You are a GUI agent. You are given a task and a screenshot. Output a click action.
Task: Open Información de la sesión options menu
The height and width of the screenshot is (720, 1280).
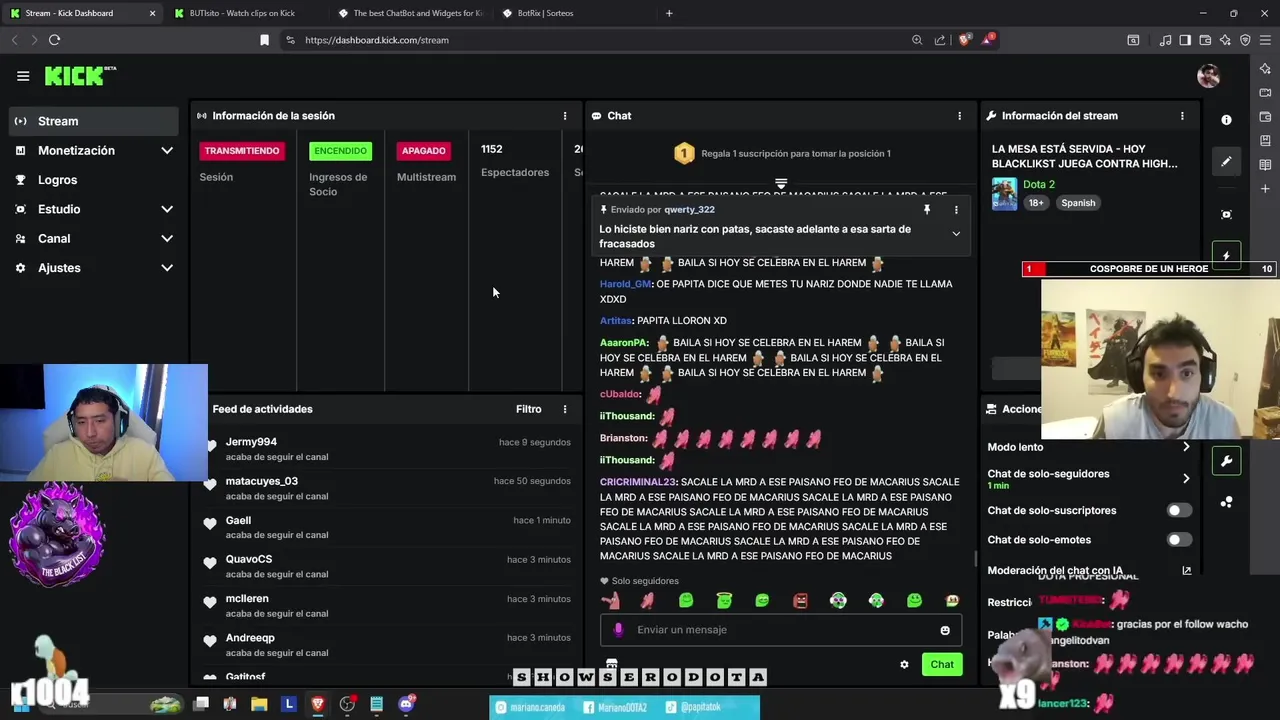click(565, 116)
